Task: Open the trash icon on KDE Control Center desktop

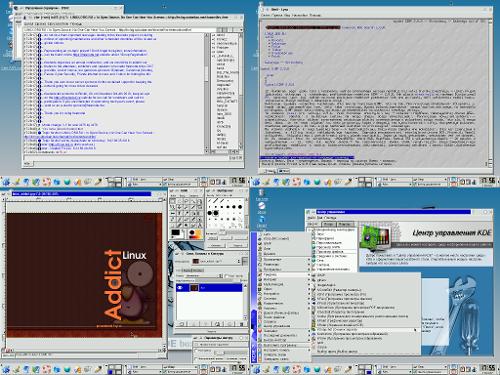Action: 261,192
